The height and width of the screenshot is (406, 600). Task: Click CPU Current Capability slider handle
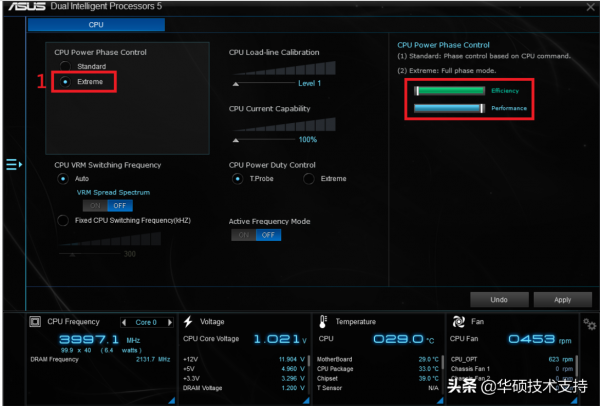[x=236, y=140]
